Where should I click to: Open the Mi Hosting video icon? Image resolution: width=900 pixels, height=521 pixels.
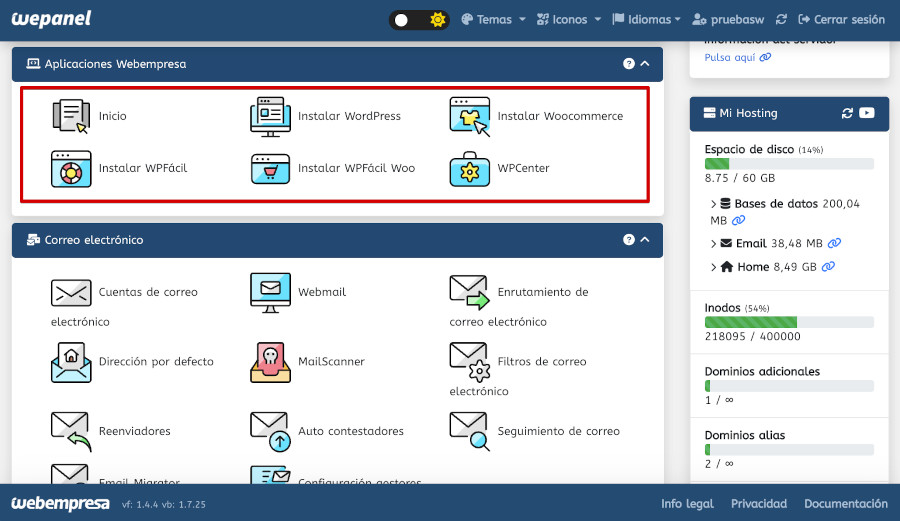coord(867,113)
